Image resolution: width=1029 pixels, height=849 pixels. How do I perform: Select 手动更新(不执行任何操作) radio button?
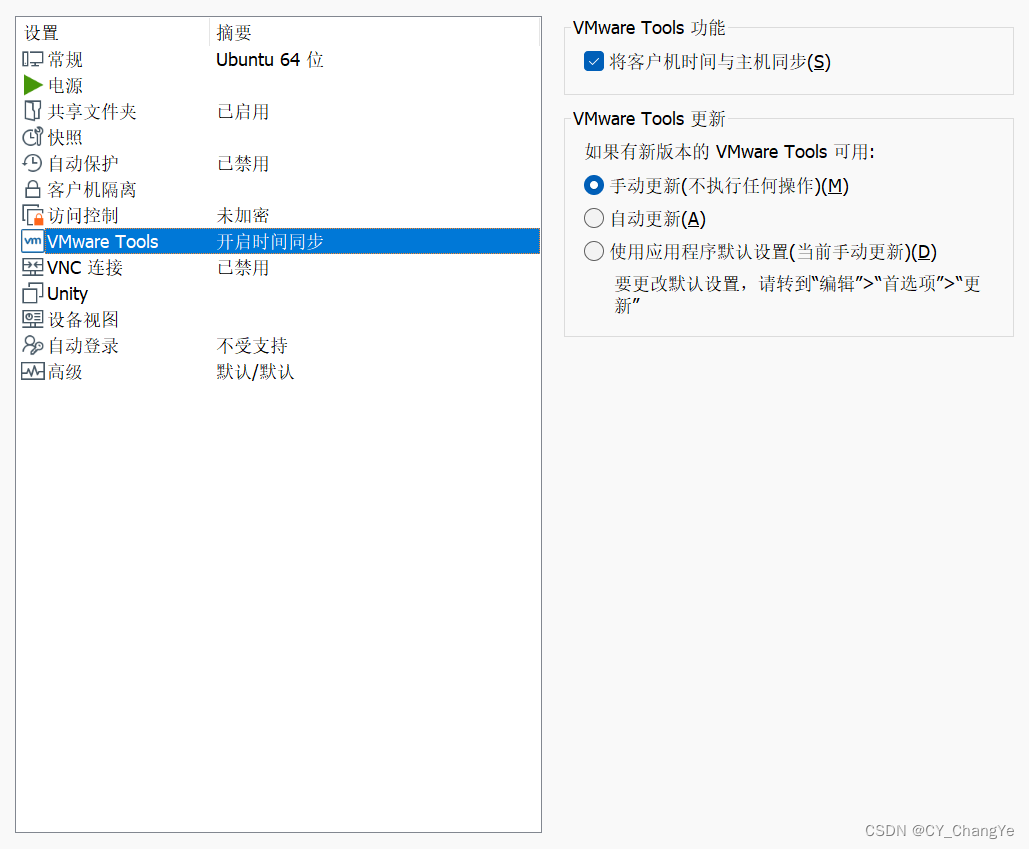pos(594,186)
